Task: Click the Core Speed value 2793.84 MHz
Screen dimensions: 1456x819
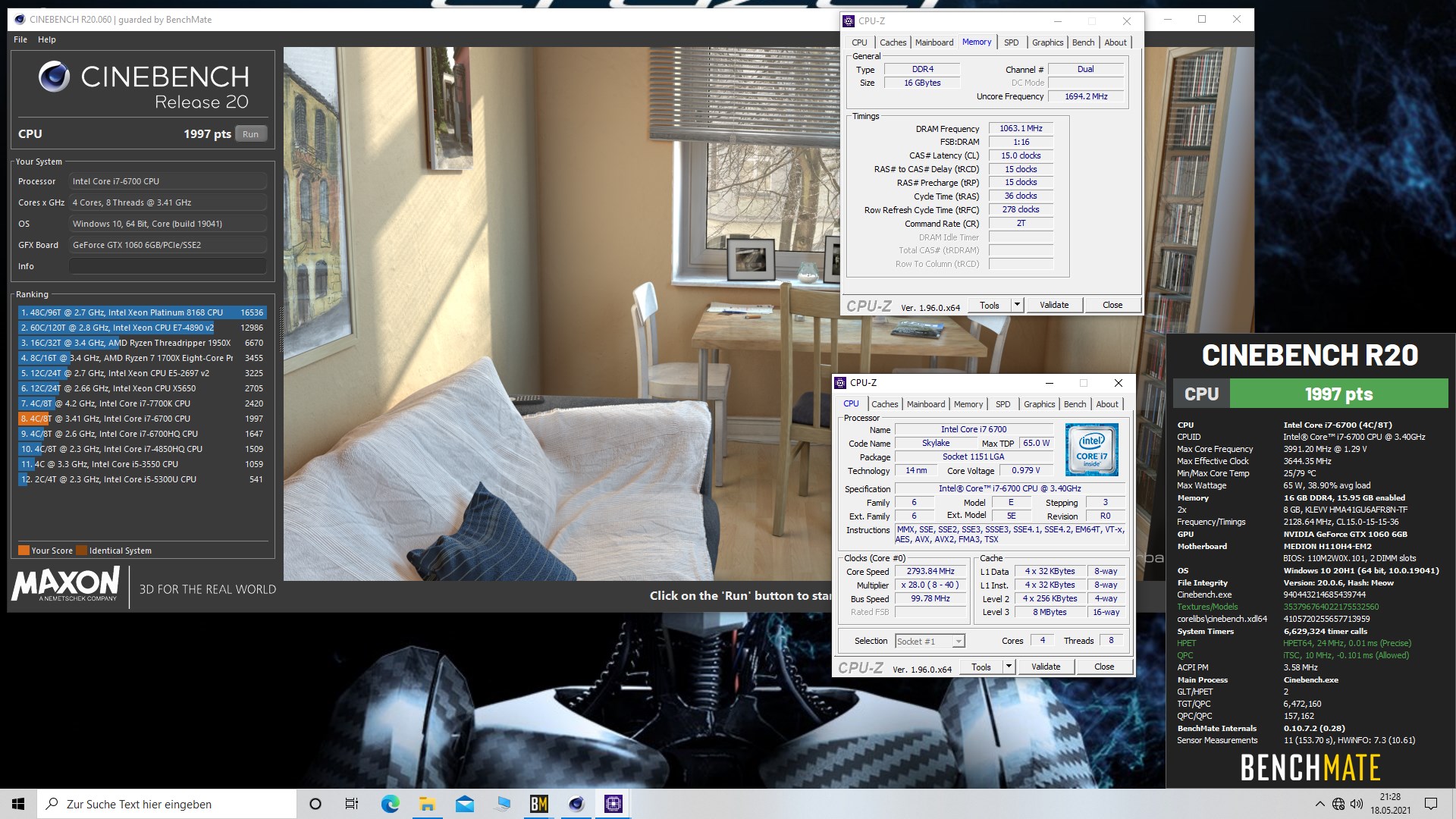Action: [930, 571]
